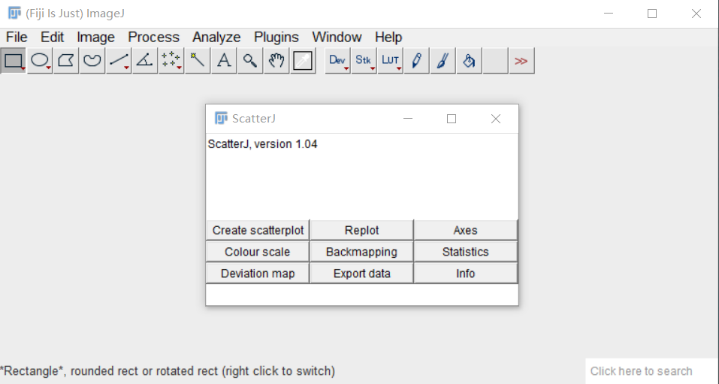This screenshot has width=719, height=384.
Task: Select the Flood fill tool
Action: 469,61
